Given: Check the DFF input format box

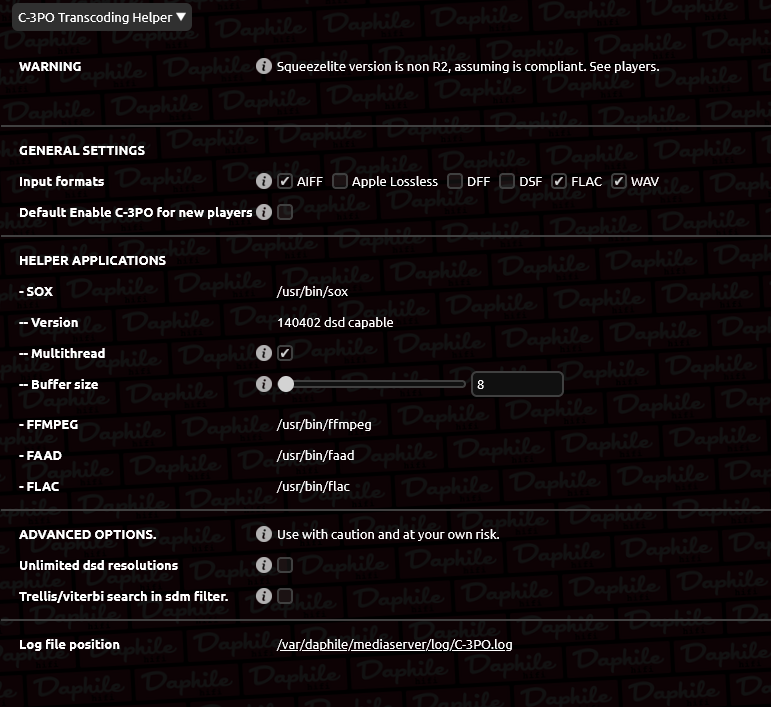Looking at the screenshot, I should (455, 181).
